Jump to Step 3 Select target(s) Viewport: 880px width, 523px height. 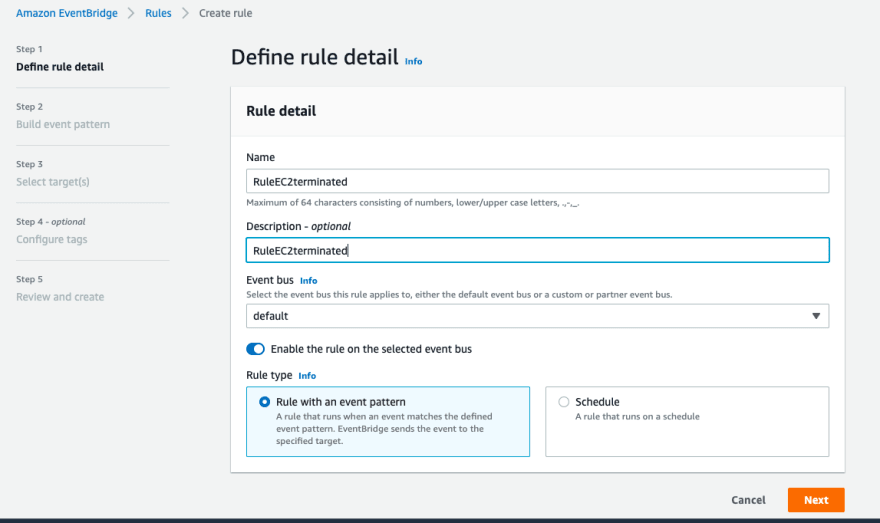click(x=53, y=182)
